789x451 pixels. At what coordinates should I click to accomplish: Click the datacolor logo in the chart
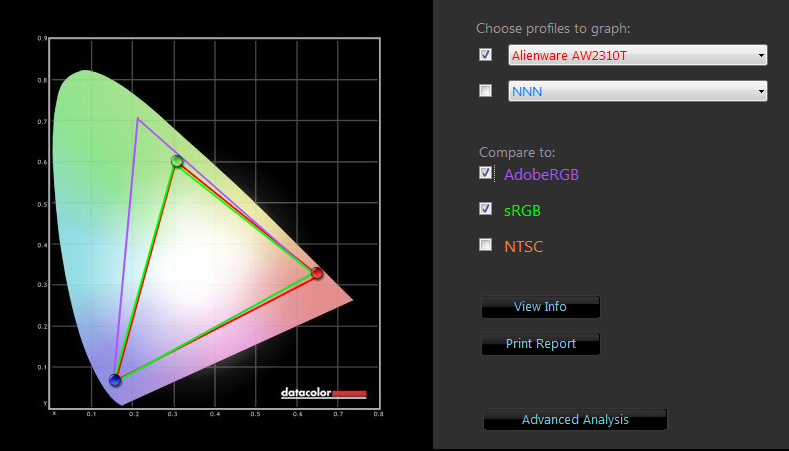click(323, 393)
